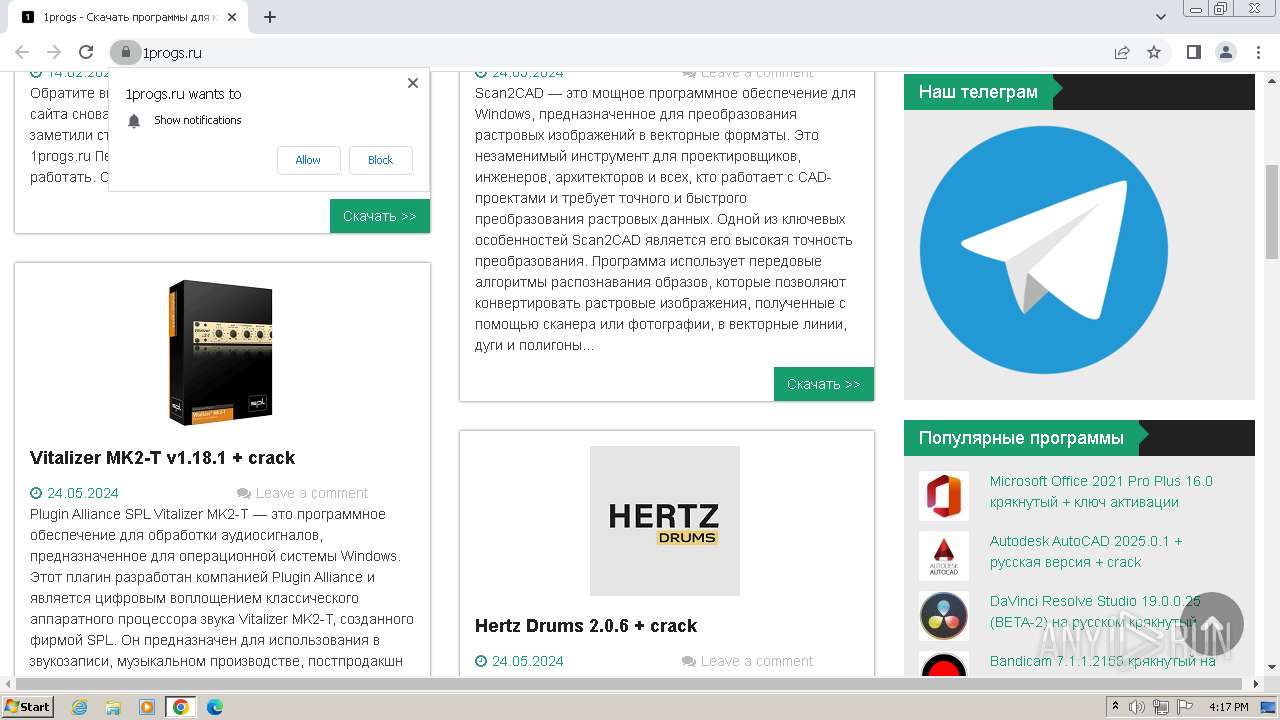Open browser side panel
This screenshot has width=1280, height=720.
[1193, 52]
